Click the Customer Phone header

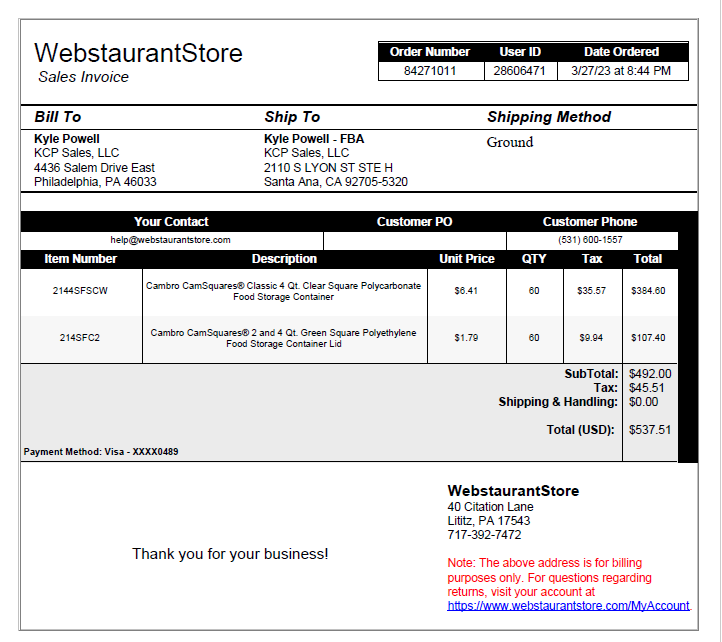pos(590,222)
